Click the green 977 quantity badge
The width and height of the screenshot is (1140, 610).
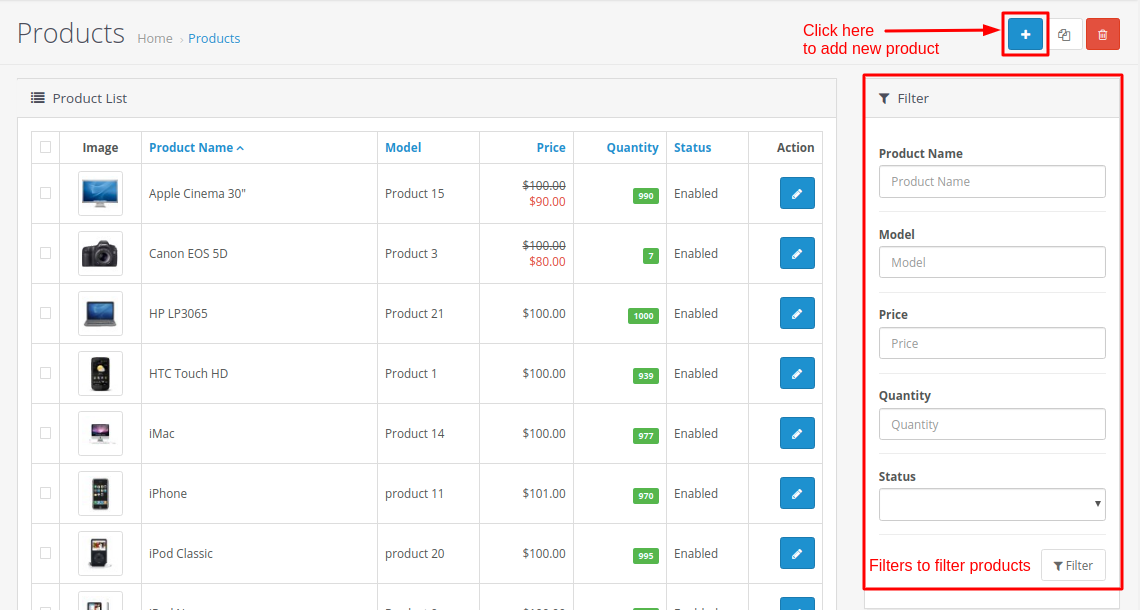646,436
